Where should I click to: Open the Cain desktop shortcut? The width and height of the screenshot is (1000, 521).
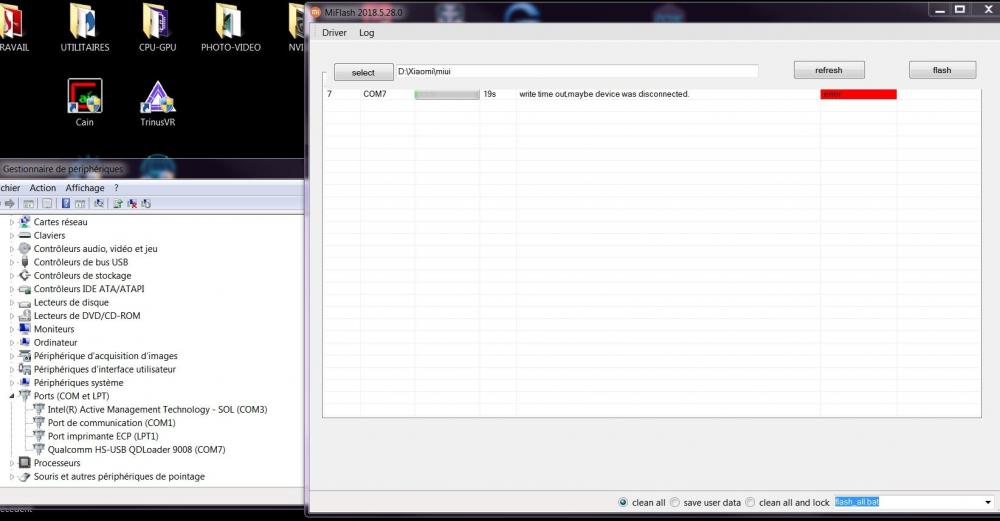click(85, 98)
